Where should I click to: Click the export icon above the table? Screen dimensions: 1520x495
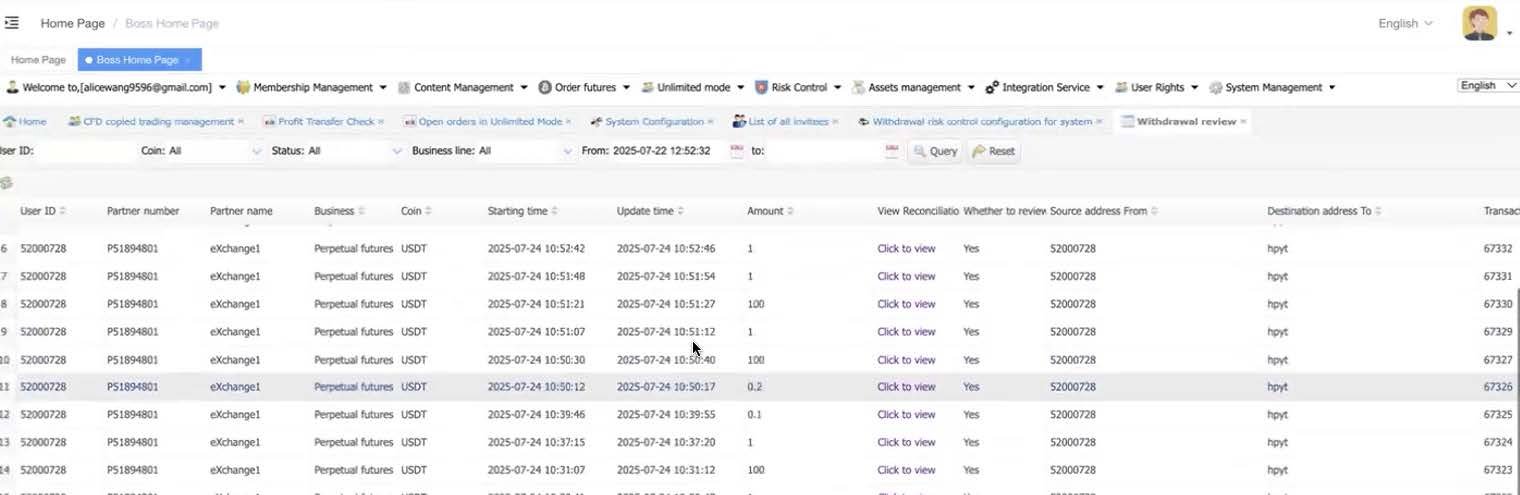(6, 183)
